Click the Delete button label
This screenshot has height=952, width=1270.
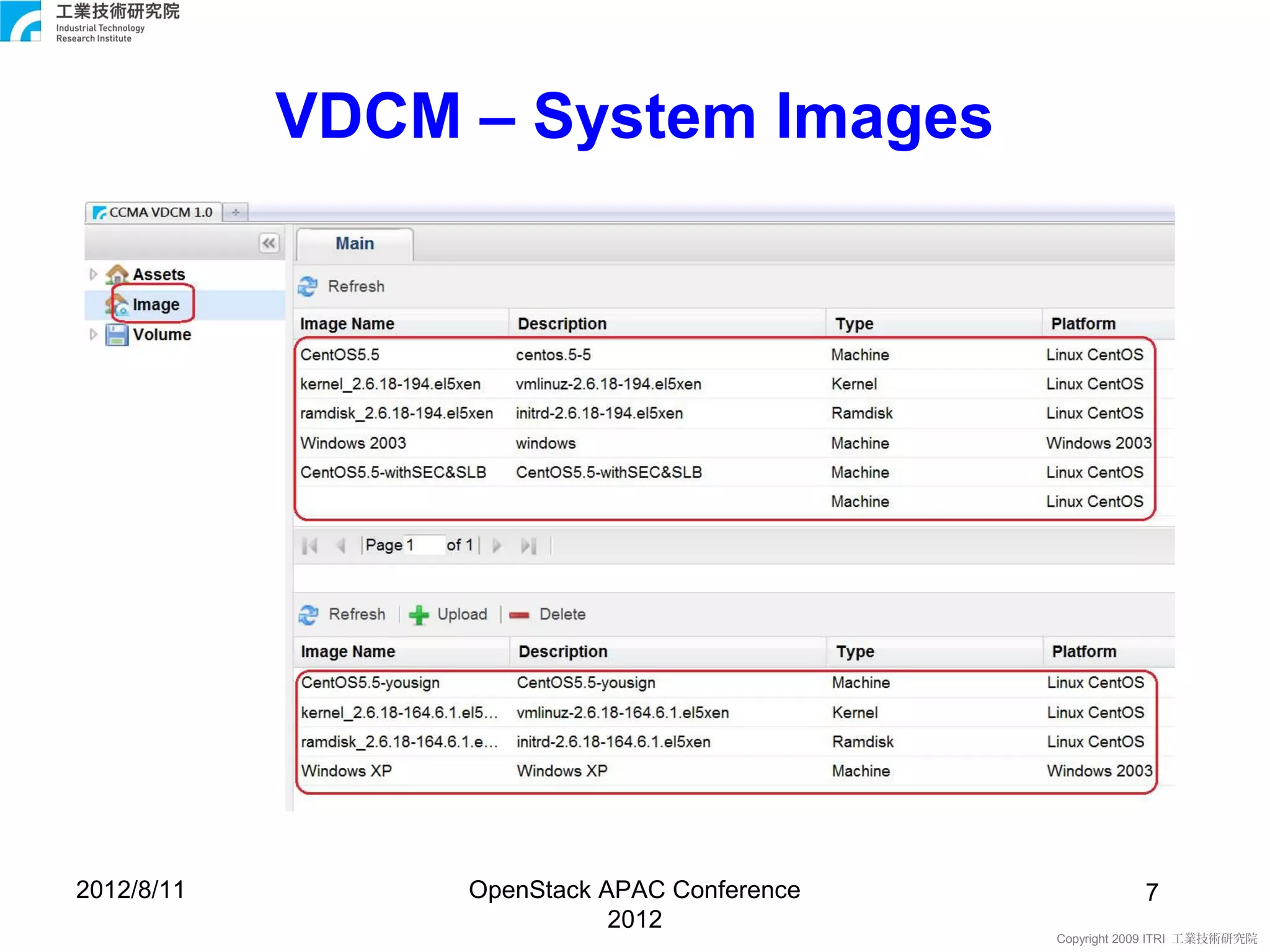coord(562,614)
